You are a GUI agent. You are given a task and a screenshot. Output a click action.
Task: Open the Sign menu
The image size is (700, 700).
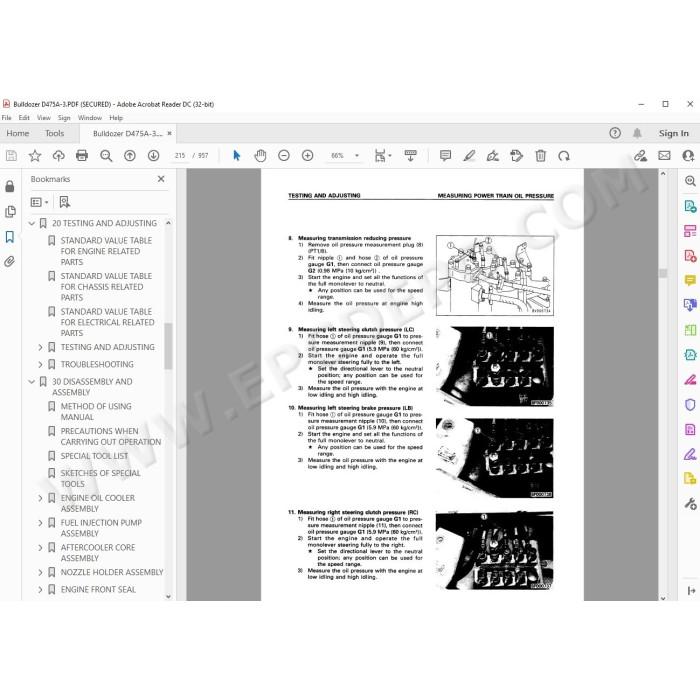click(64, 118)
